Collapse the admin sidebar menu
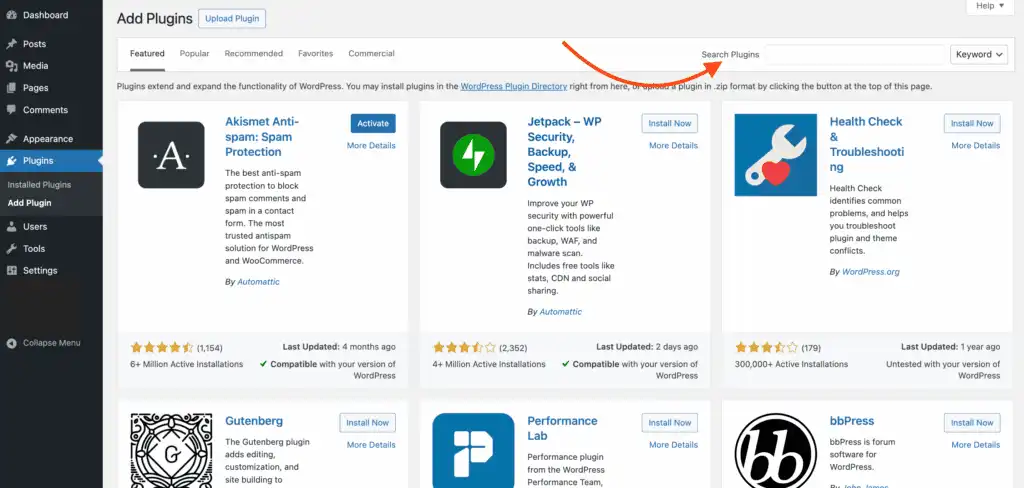This screenshot has height=488, width=1024. tap(51, 343)
